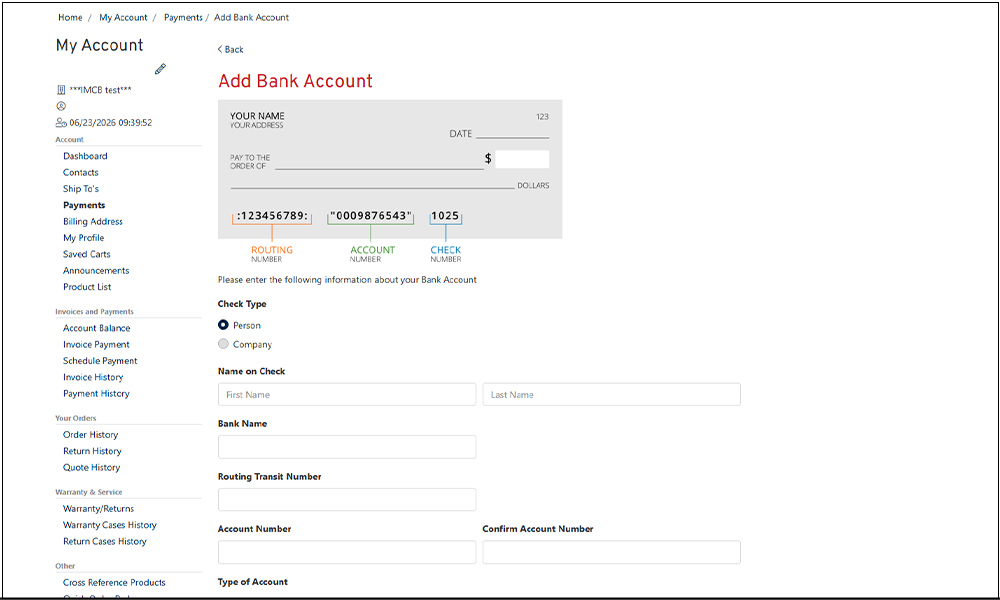Click the Back chevron arrow
The width and height of the screenshot is (1000, 600).
[220, 49]
